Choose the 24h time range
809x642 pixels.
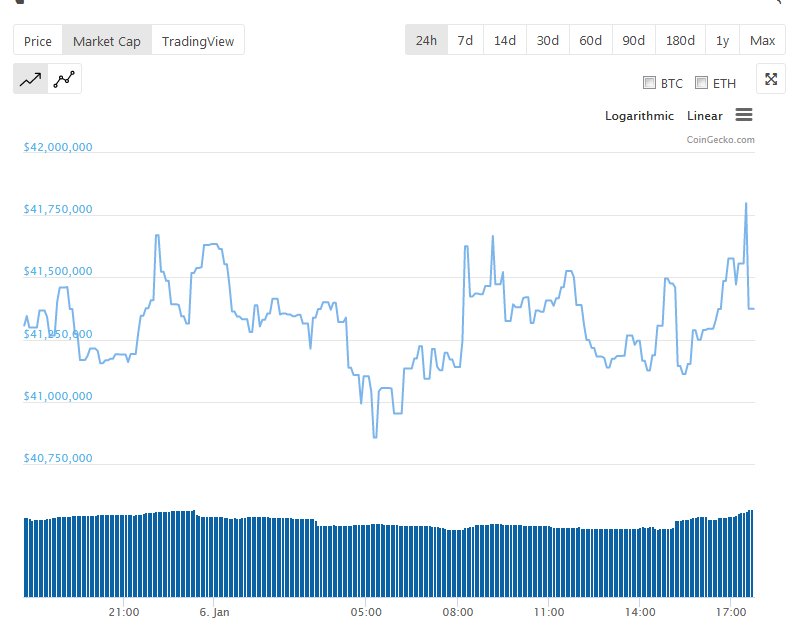pyautogui.click(x=426, y=40)
